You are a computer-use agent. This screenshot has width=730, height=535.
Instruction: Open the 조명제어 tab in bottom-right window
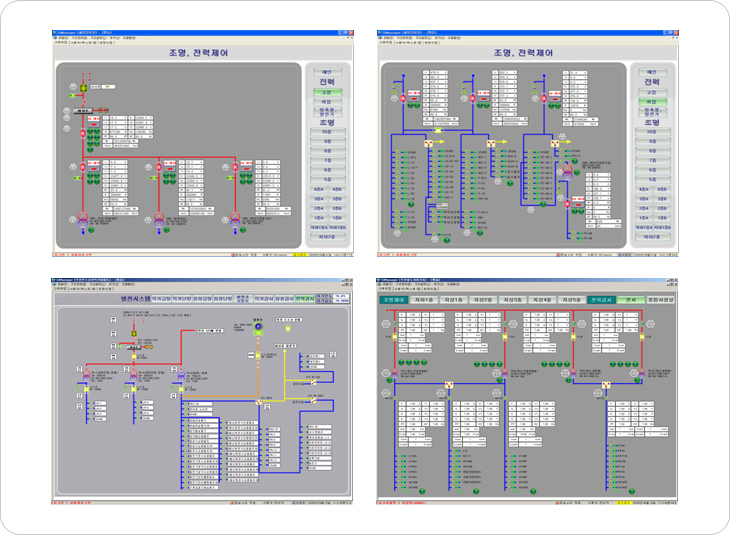point(392,299)
